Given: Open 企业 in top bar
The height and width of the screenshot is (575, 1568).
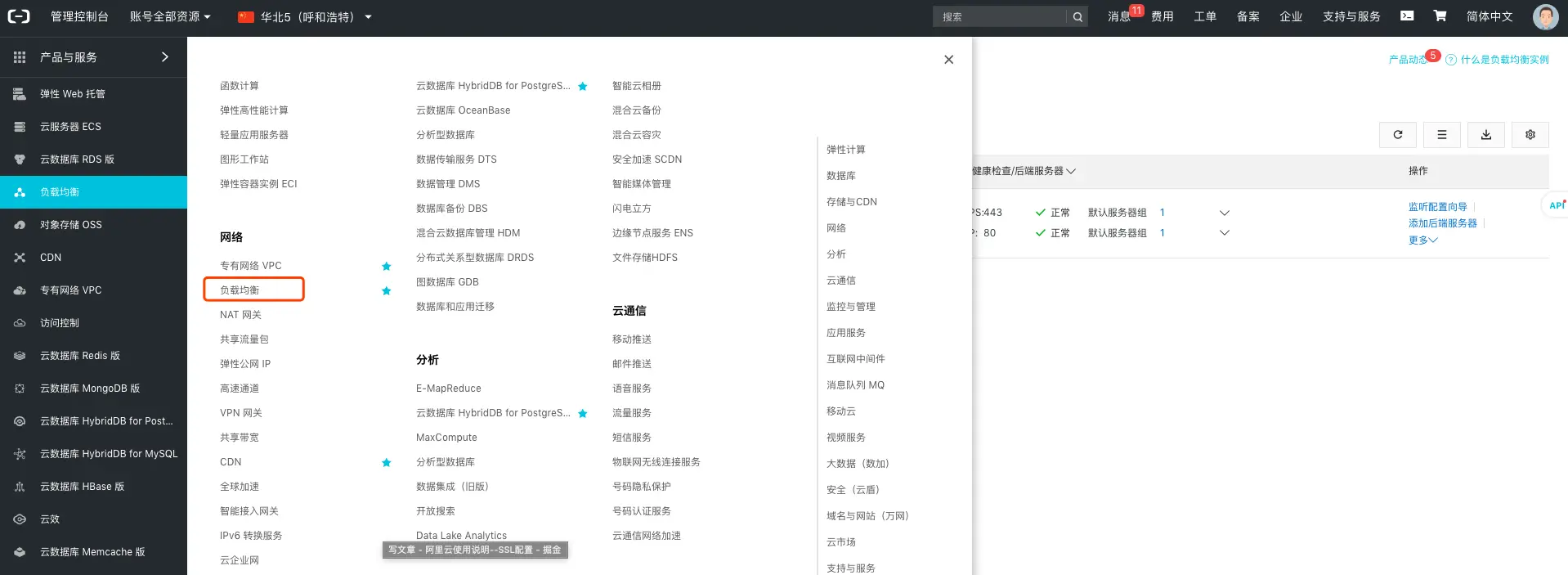Looking at the screenshot, I should point(1291,16).
